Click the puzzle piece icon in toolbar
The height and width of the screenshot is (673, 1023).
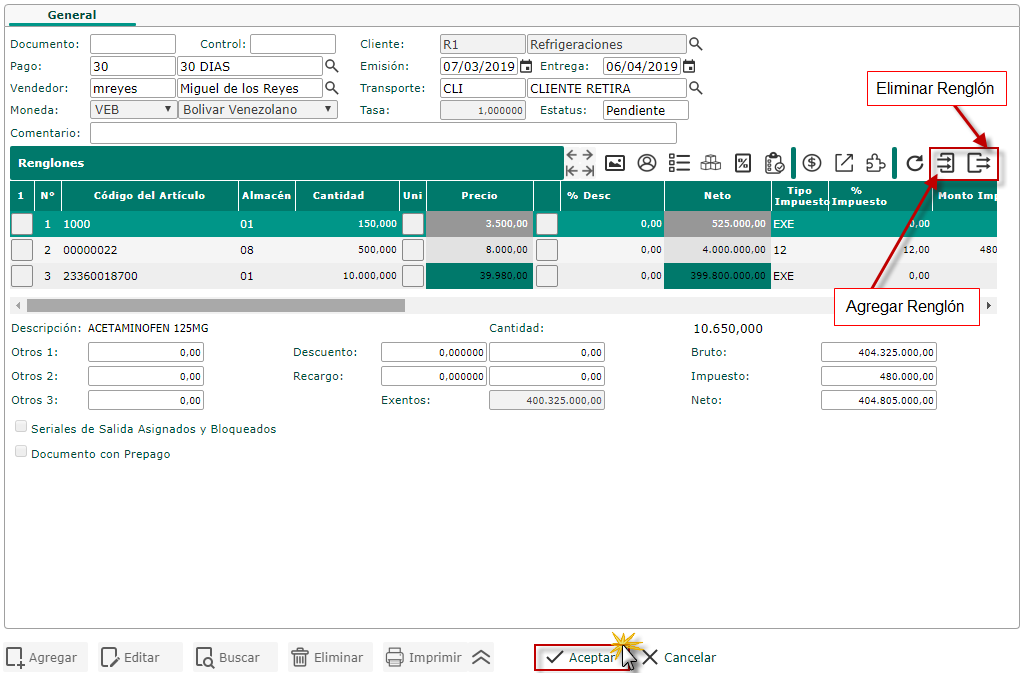tap(875, 163)
